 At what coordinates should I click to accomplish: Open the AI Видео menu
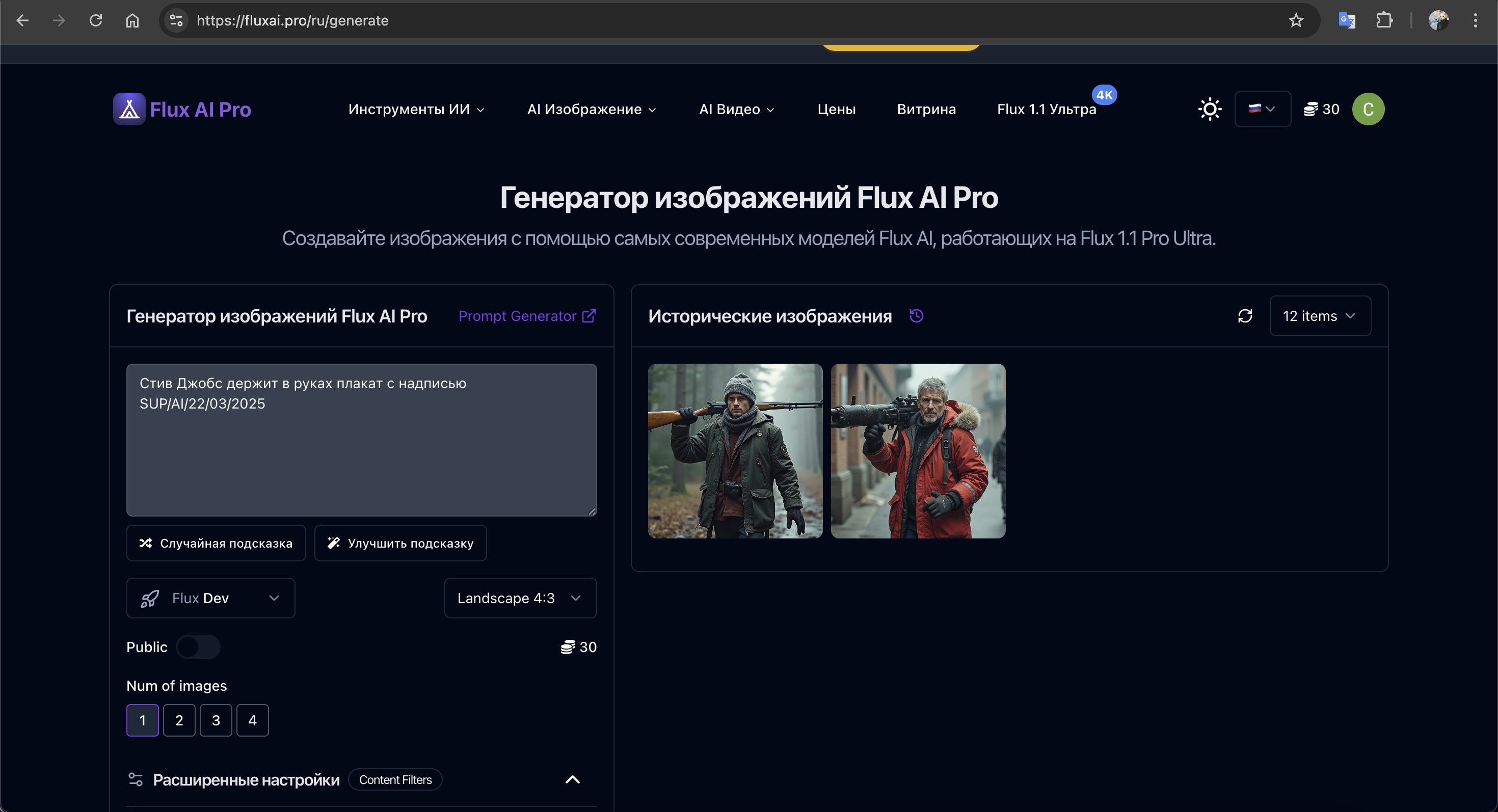737,110
